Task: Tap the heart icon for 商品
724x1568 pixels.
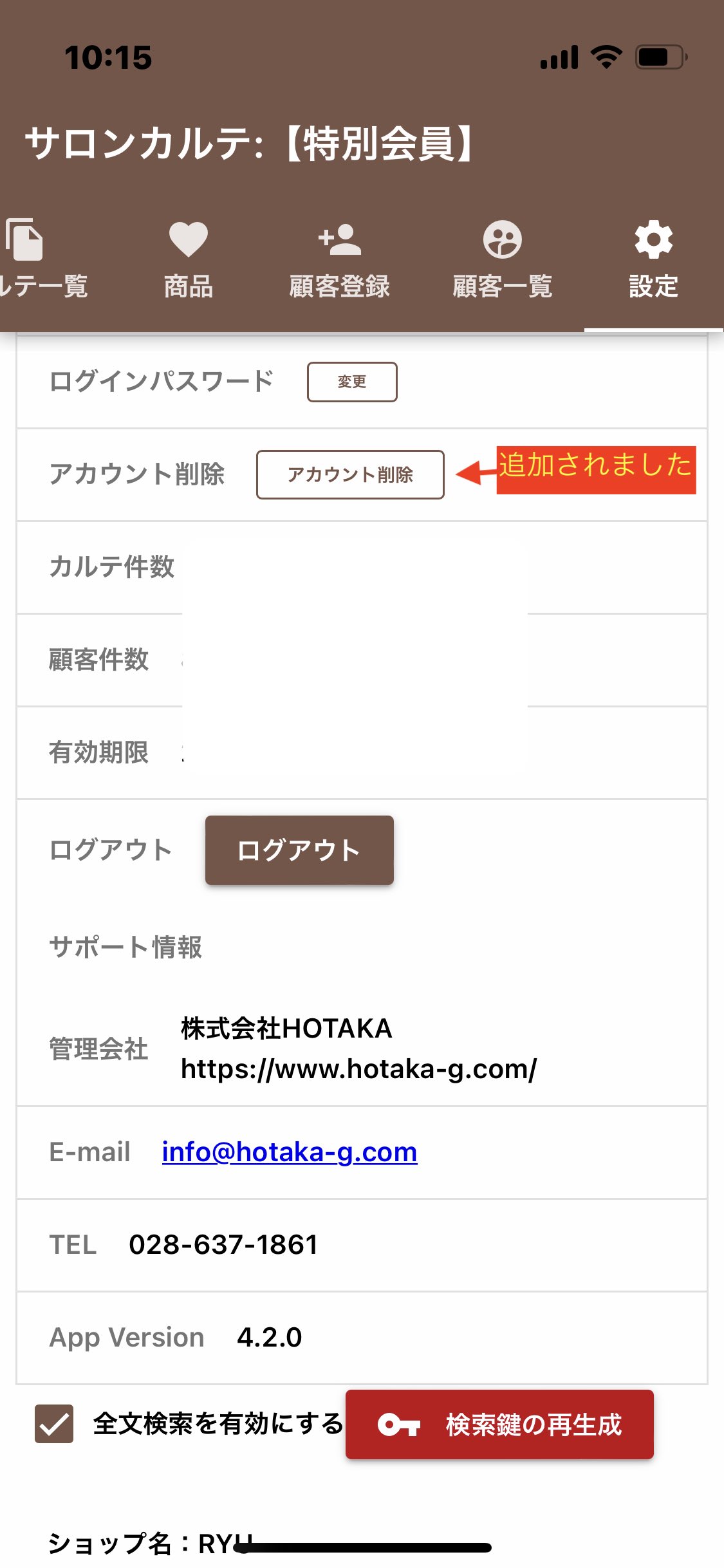Action: click(x=189, y=239)
